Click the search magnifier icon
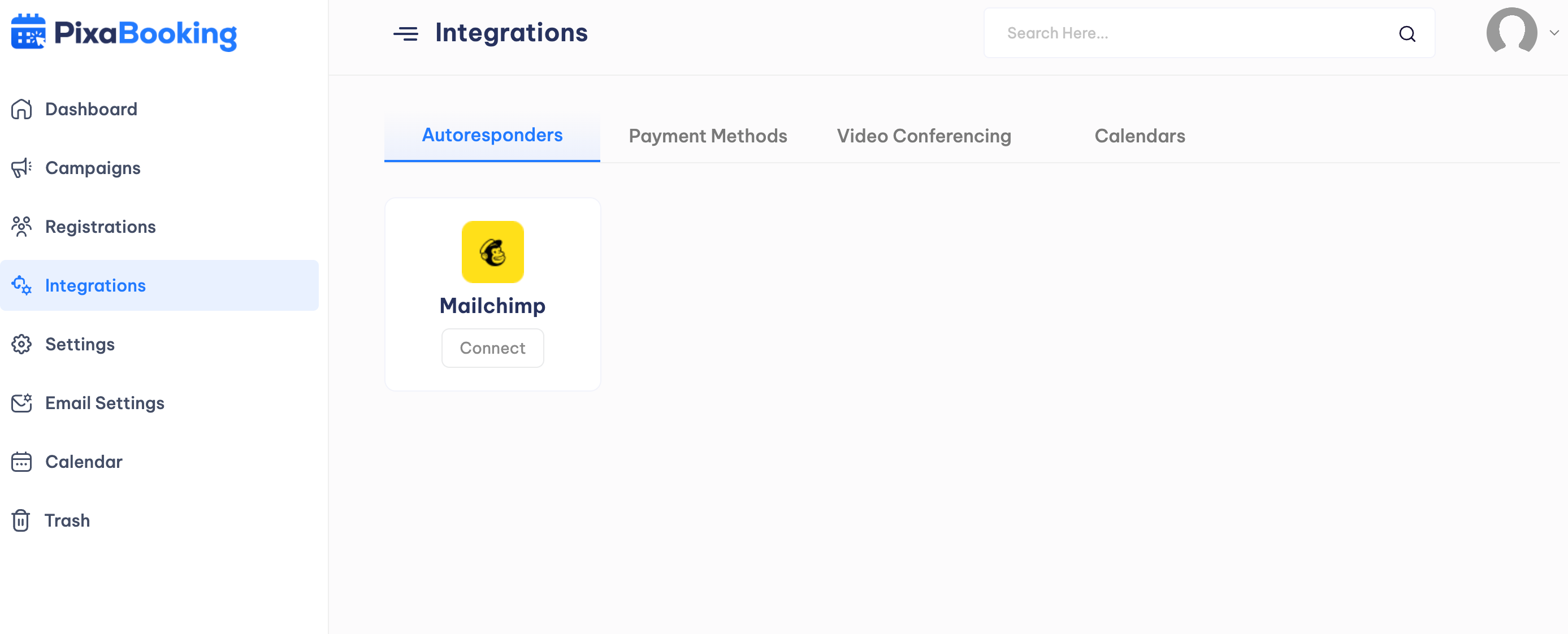 click(1407, 33)
